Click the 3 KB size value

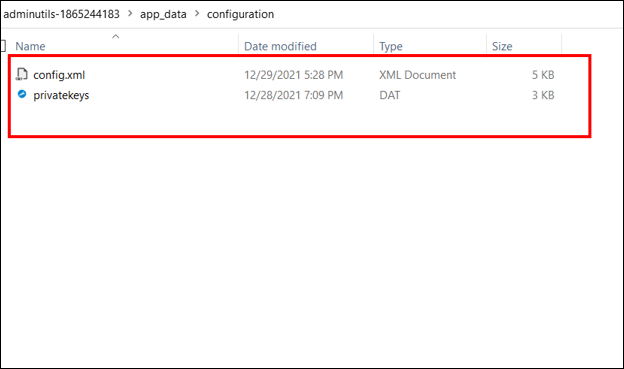(x=543, y=95)
